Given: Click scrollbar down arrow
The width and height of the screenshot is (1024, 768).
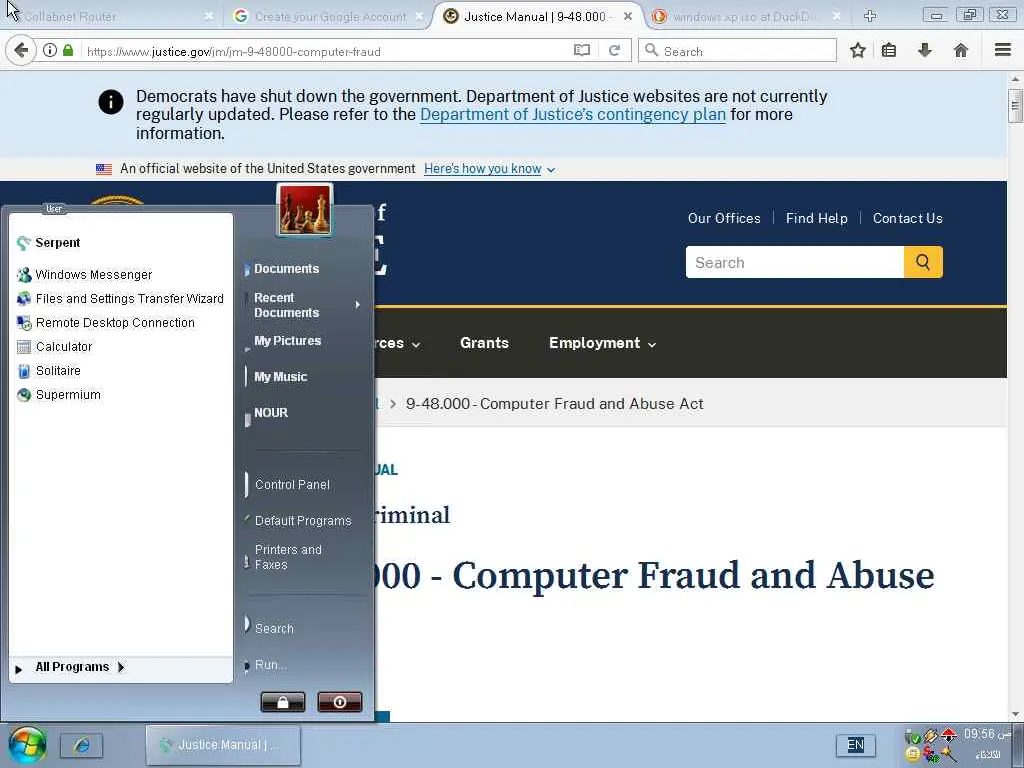Looking at the screenshot, I should click(1015, 714).
